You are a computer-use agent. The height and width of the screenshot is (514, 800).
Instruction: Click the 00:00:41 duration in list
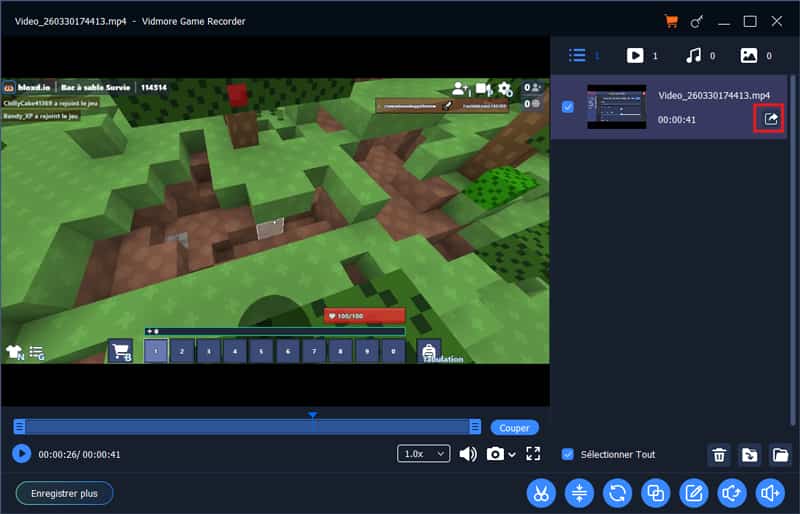pos(677,119)
